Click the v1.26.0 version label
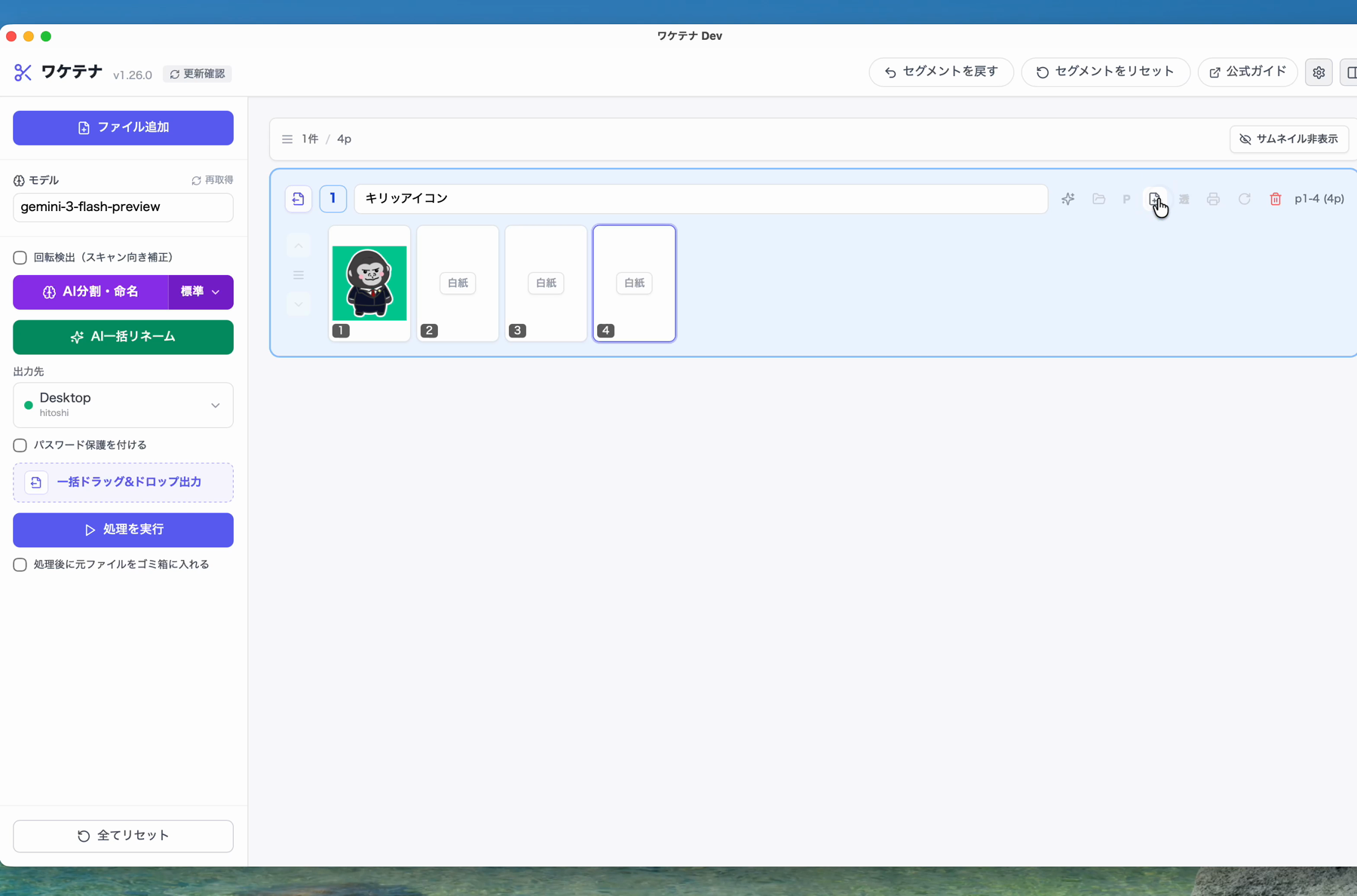The width and height of the screenshot is (1357, 896). click(x=133, y=75)
